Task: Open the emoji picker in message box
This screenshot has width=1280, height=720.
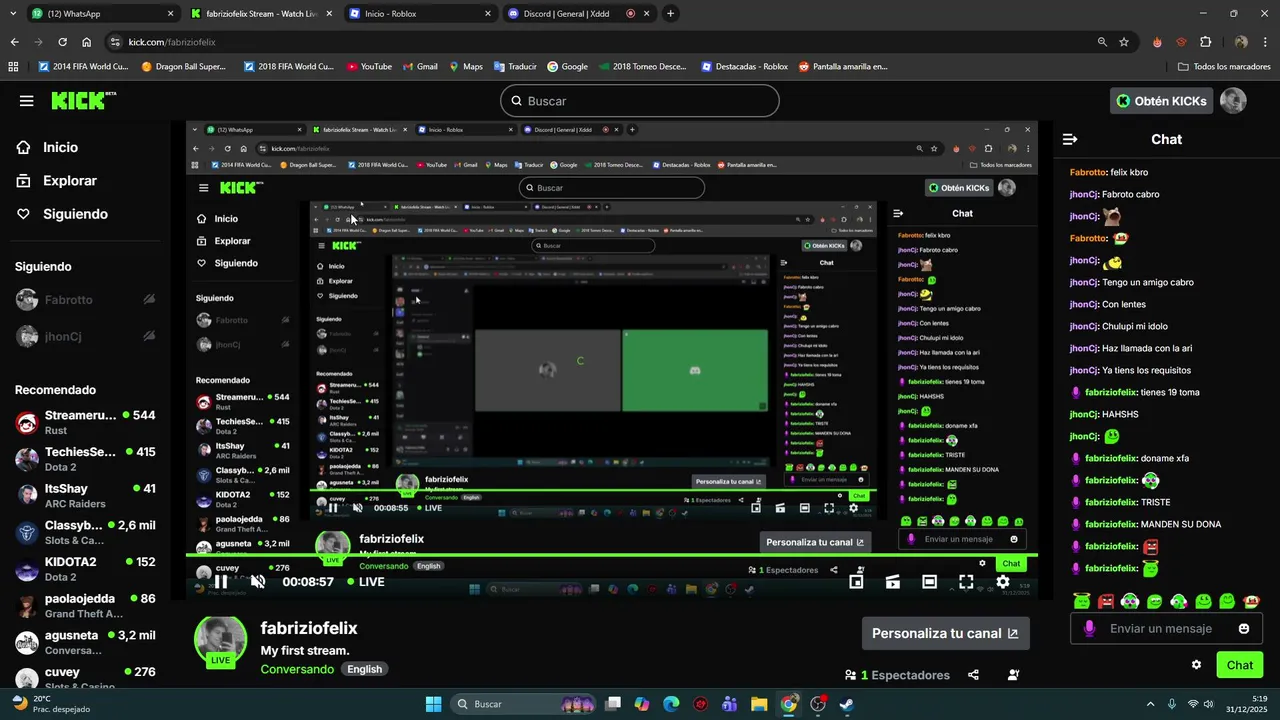Action: point(1244,629)
